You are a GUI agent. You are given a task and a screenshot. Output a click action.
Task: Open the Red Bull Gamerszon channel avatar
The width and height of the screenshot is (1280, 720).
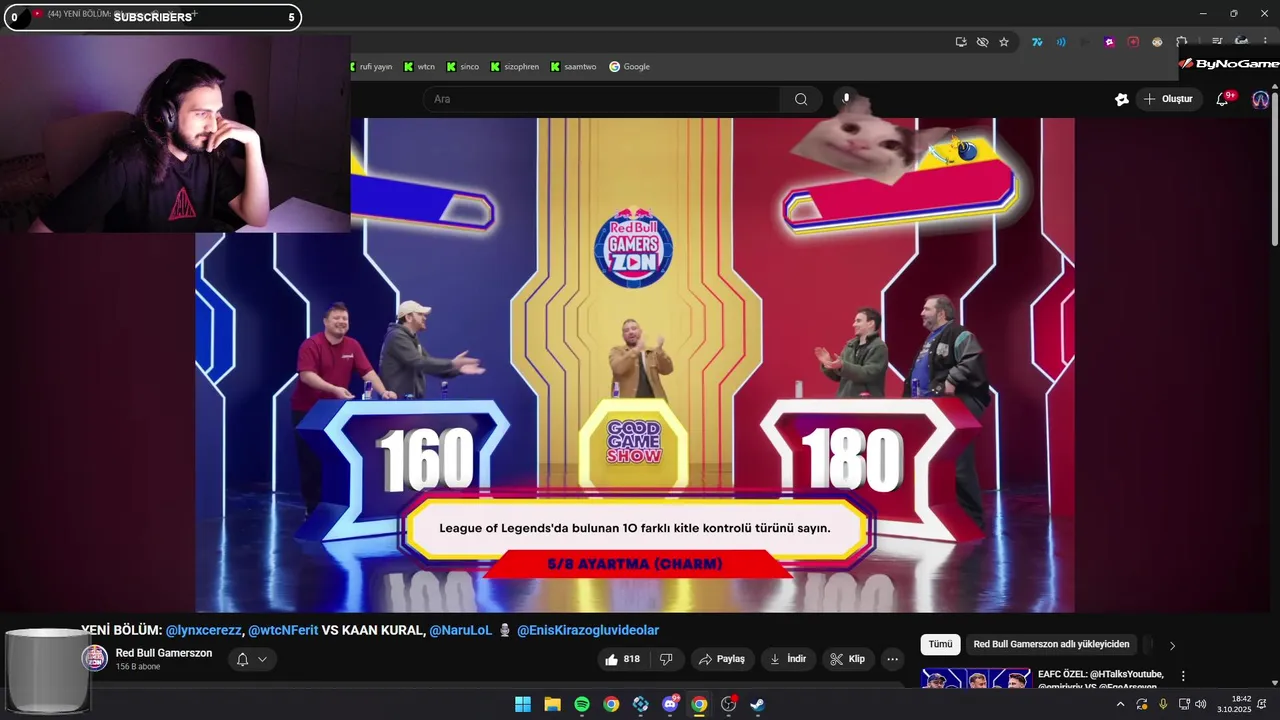click(x=95, y=658)
